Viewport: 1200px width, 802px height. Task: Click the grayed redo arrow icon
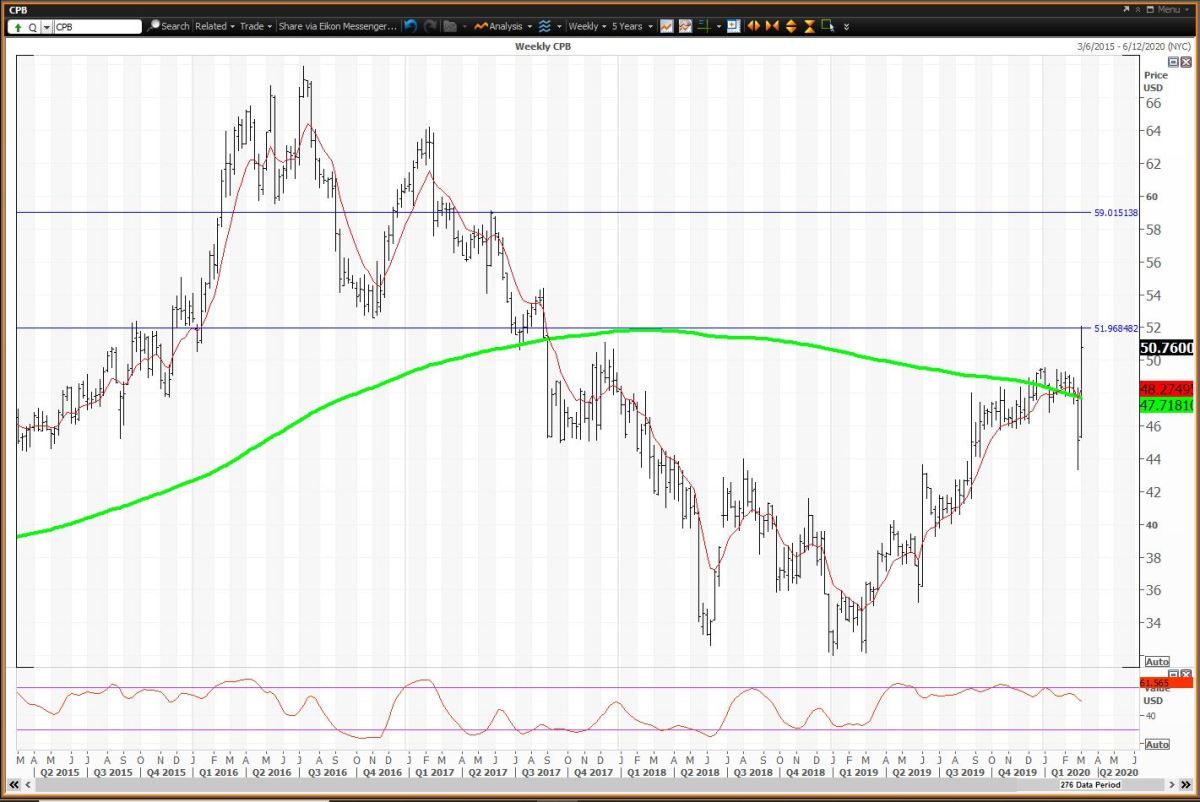coord(430,26)
